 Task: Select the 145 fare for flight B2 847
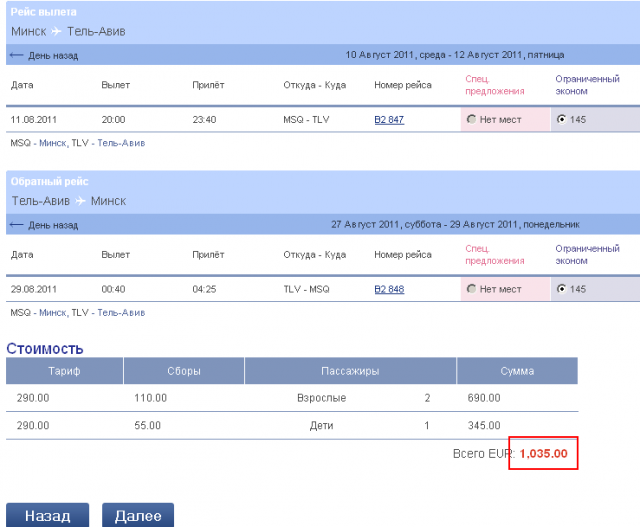tap(562, 119)
